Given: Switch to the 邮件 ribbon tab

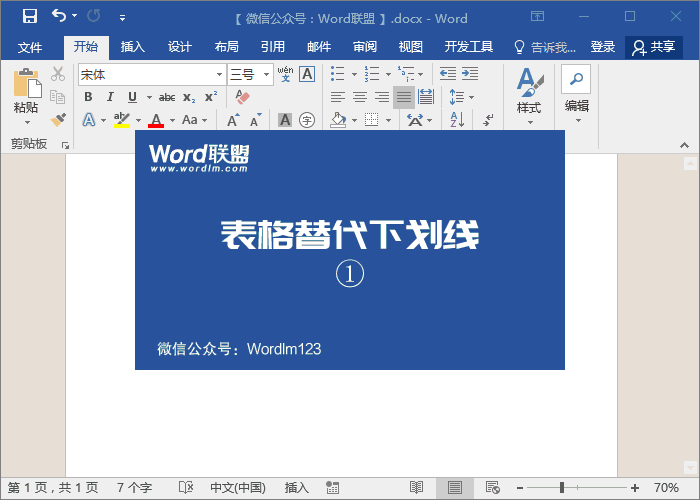Looking at the screenshot, I should tap(319, 47).
